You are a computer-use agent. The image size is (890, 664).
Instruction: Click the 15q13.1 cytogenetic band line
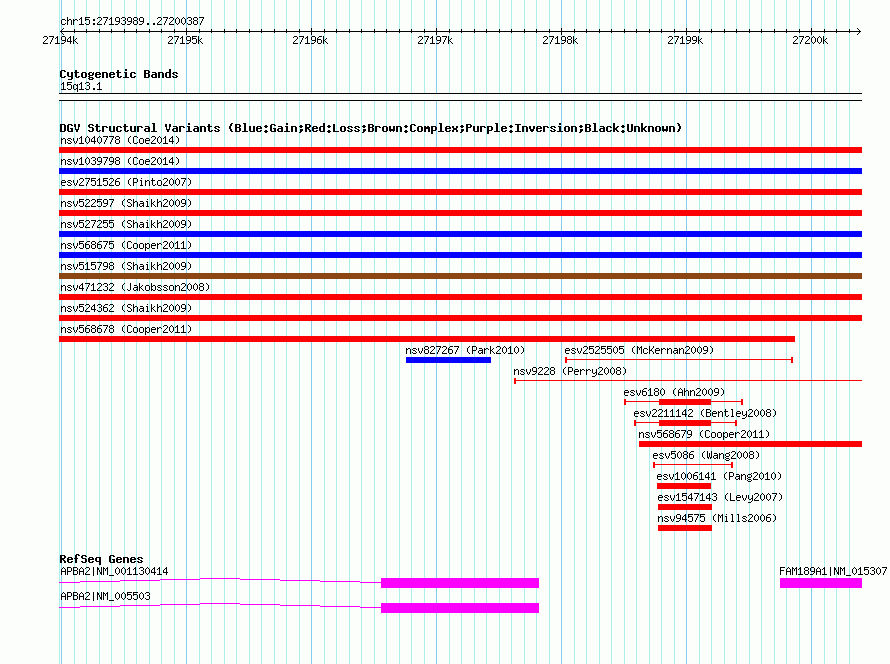(460, 97)
